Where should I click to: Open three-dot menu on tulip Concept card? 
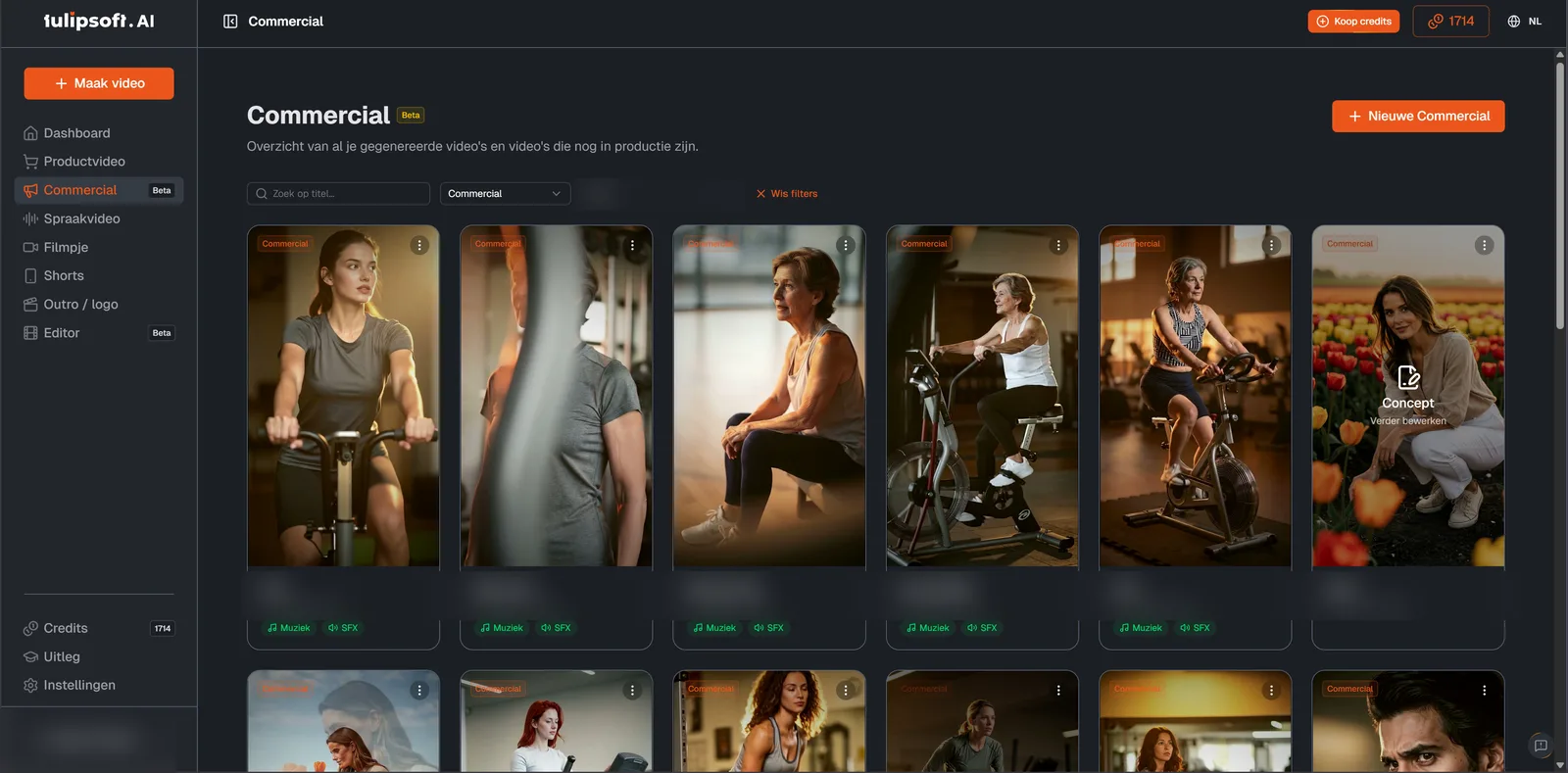click(x=1484, y=246)
